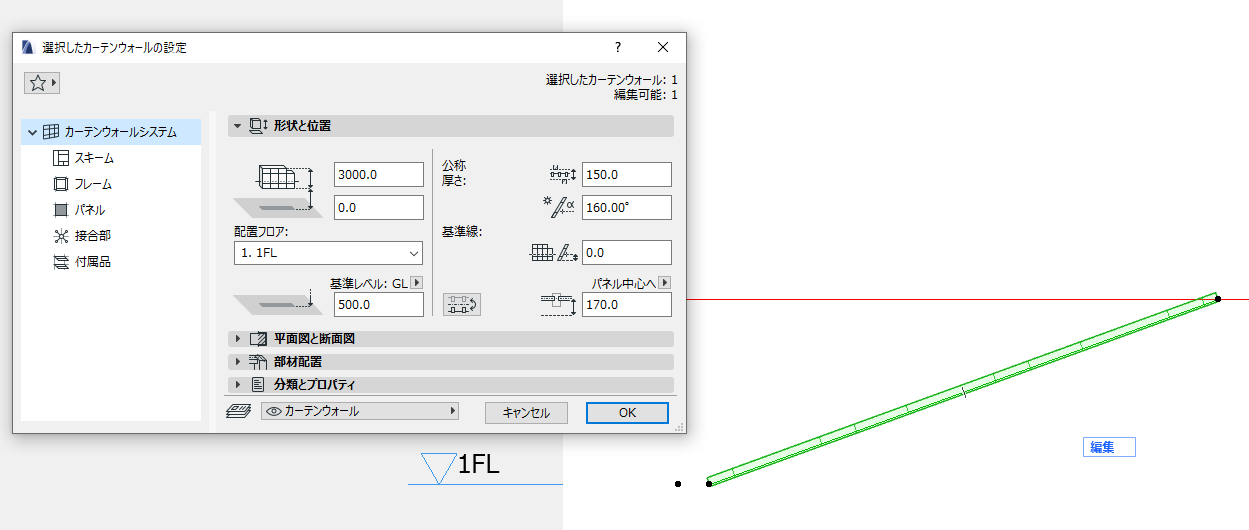1249x530 pixels.
Task: Click the layer stack icon
Action: 238,411
